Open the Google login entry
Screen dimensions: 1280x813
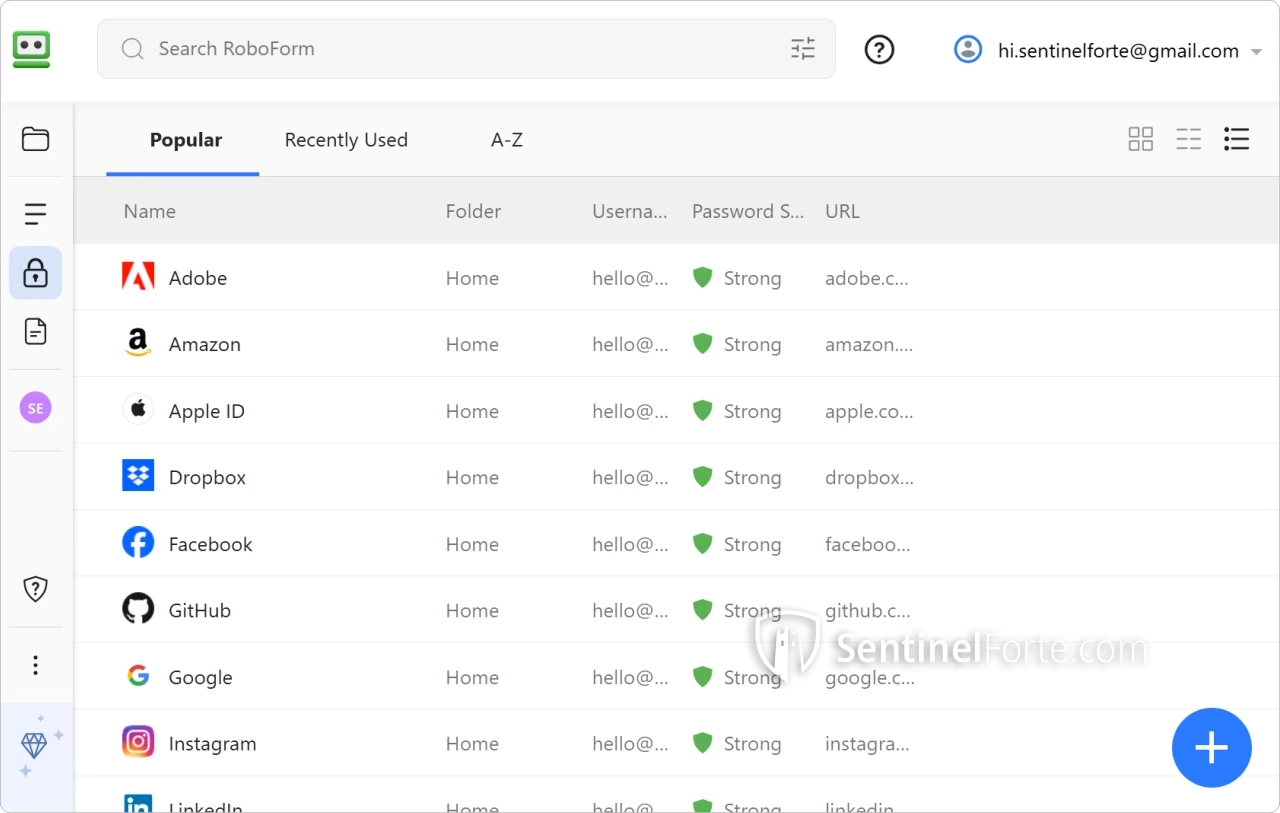coord(676,676)
